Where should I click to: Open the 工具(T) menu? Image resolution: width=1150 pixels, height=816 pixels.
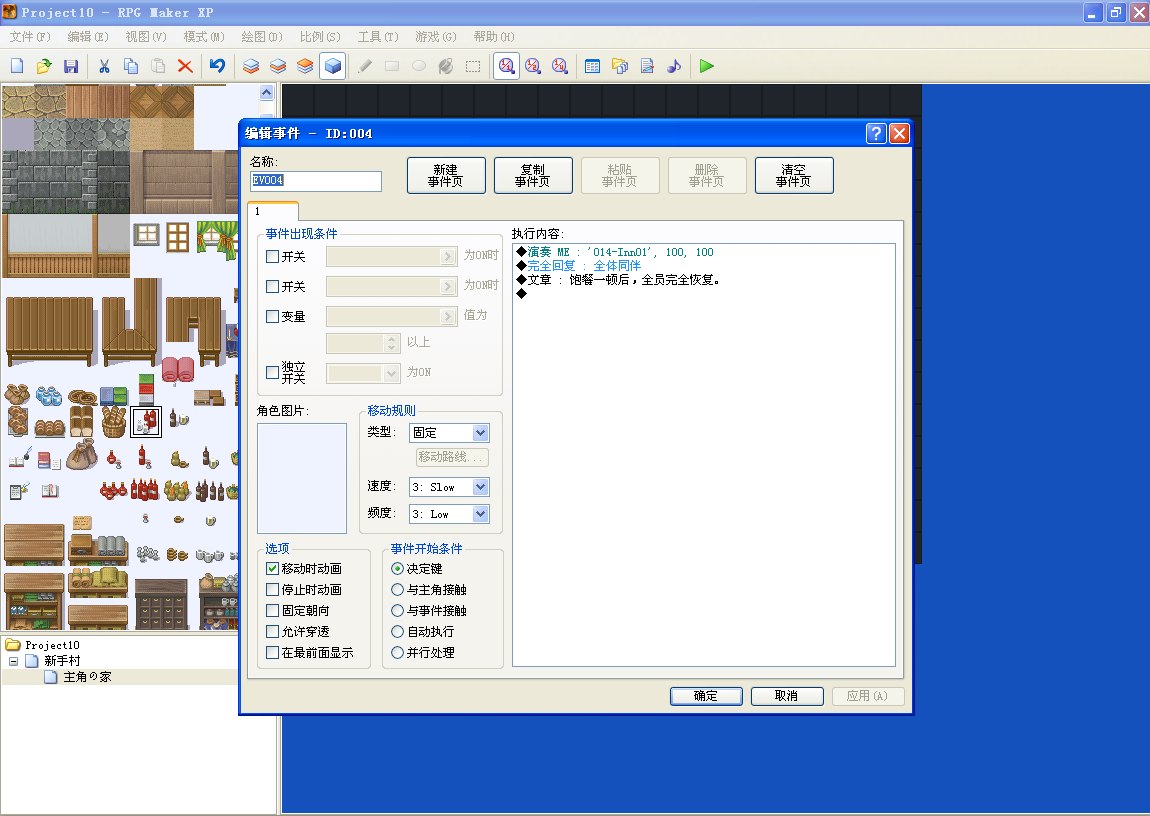(x=378, y=37)
